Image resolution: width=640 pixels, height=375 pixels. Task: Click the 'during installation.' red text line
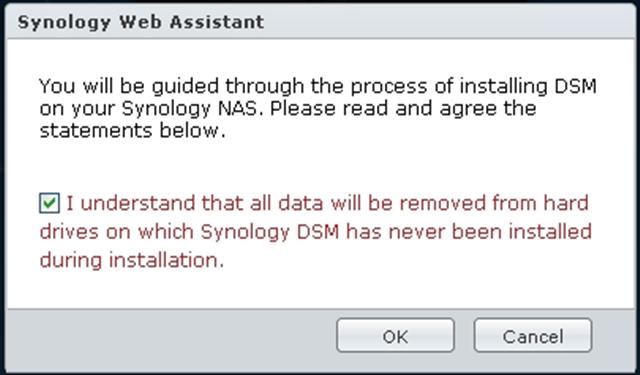coord(132,260)
